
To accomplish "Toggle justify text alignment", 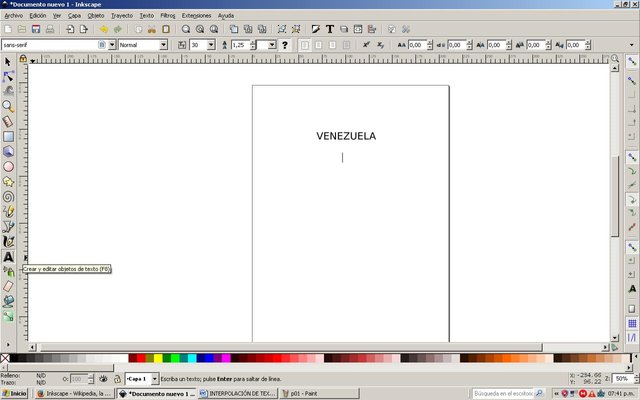I will (346, 45).
